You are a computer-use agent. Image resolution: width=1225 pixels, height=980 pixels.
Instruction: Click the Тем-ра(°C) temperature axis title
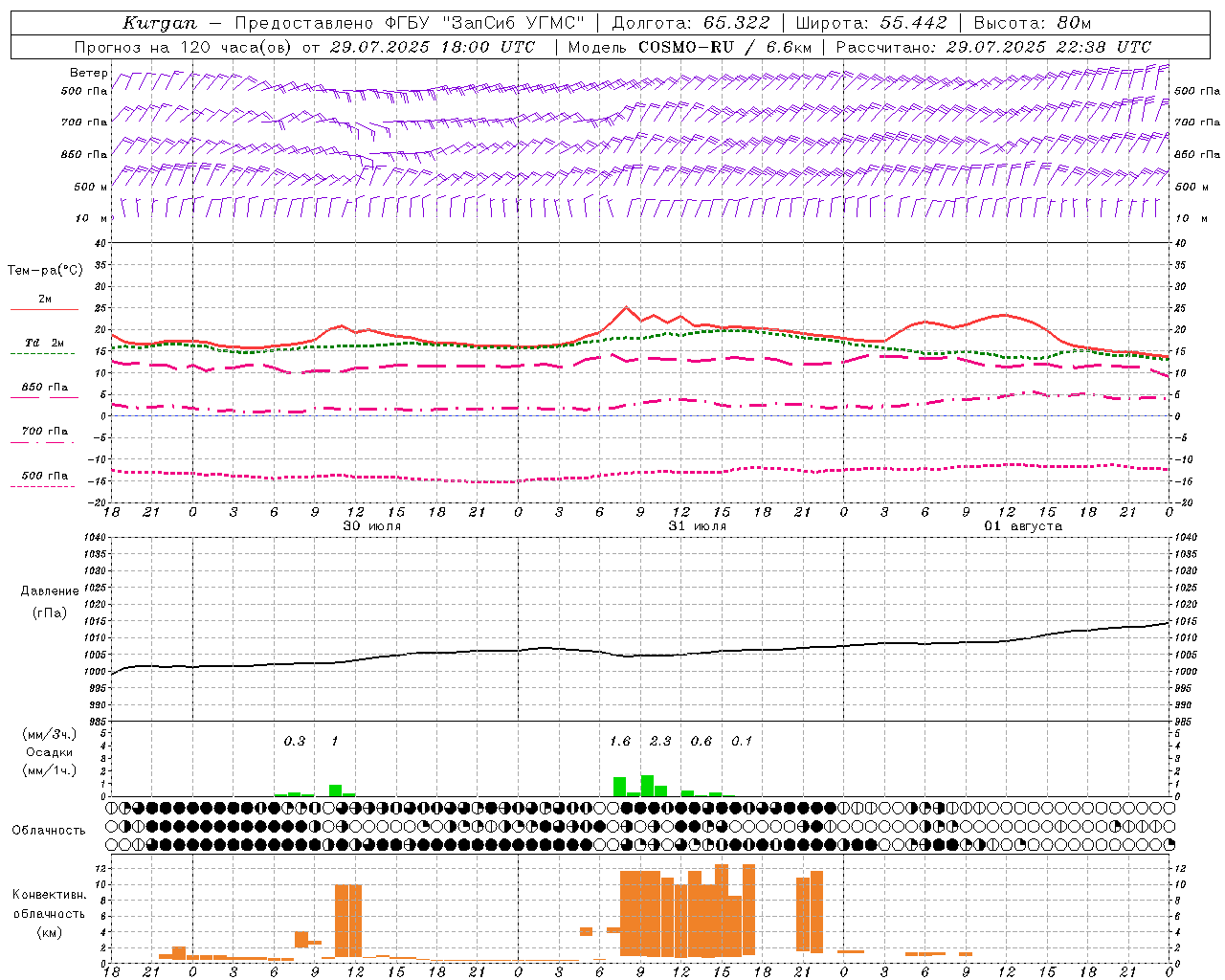point(45,270)
